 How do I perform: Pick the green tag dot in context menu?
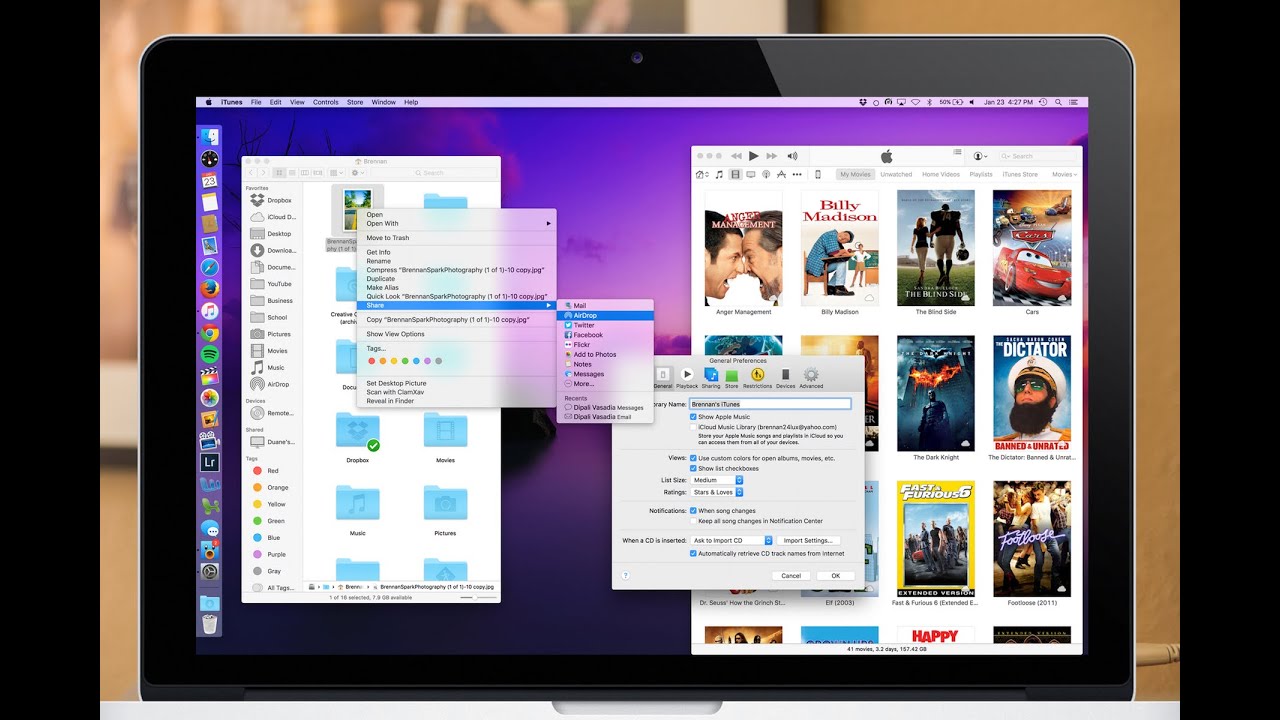tap(405, 361)
